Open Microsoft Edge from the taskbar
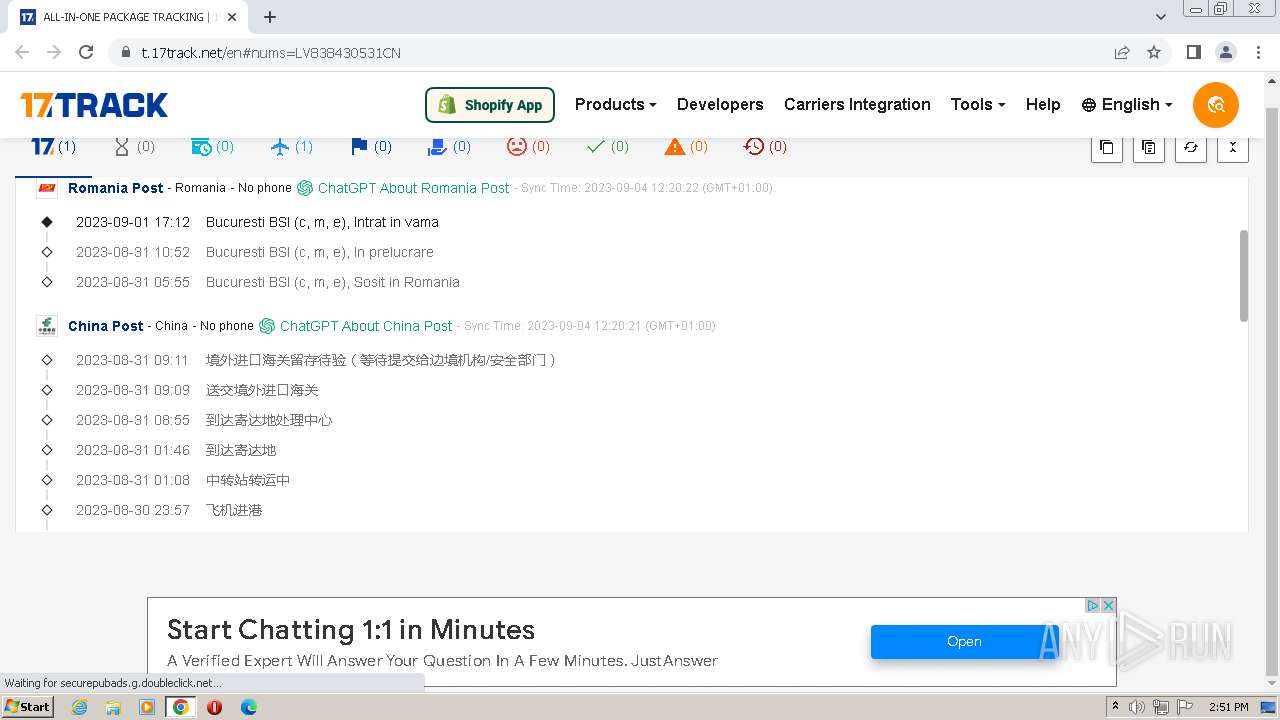Screen dimensions: 1280x720 pos(248,707)
